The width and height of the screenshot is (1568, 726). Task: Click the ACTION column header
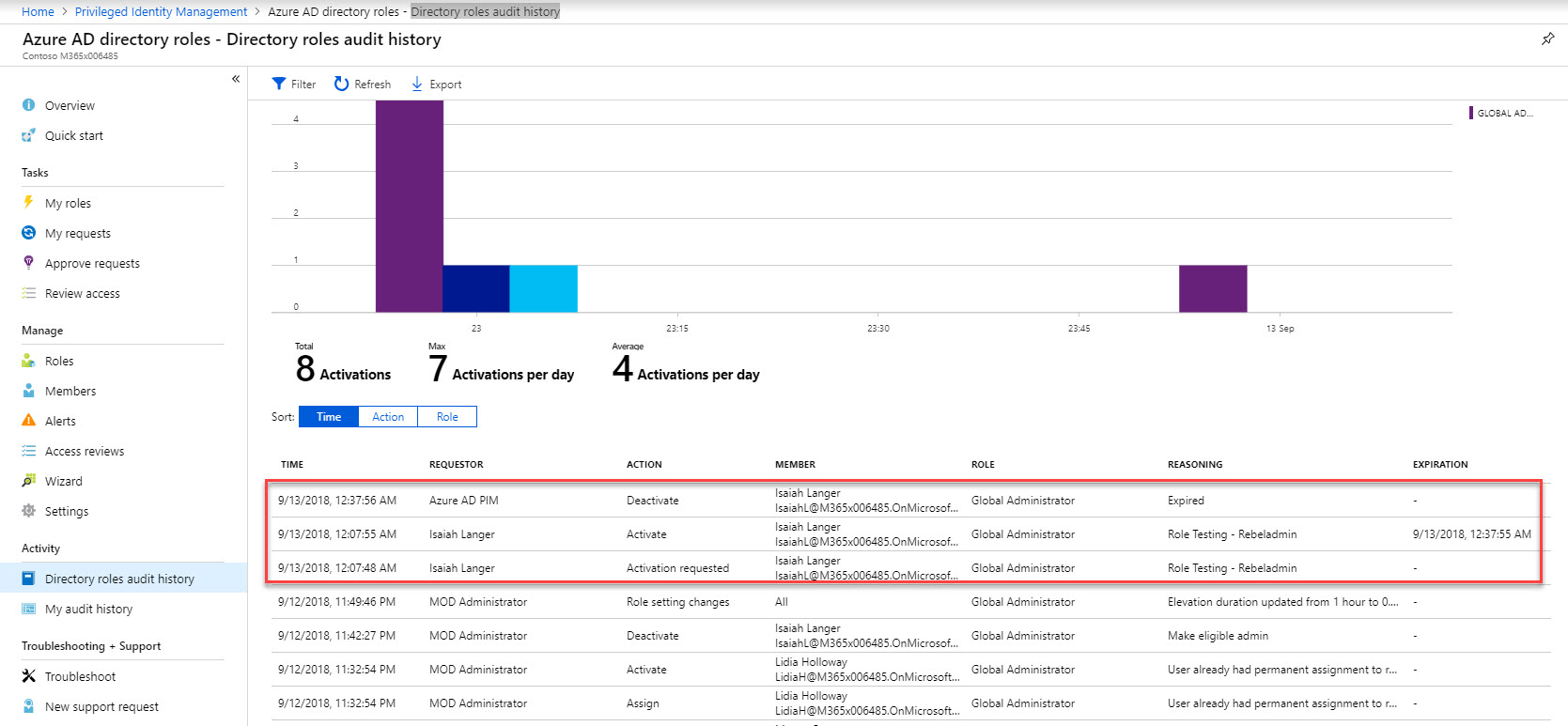point(644,464)
